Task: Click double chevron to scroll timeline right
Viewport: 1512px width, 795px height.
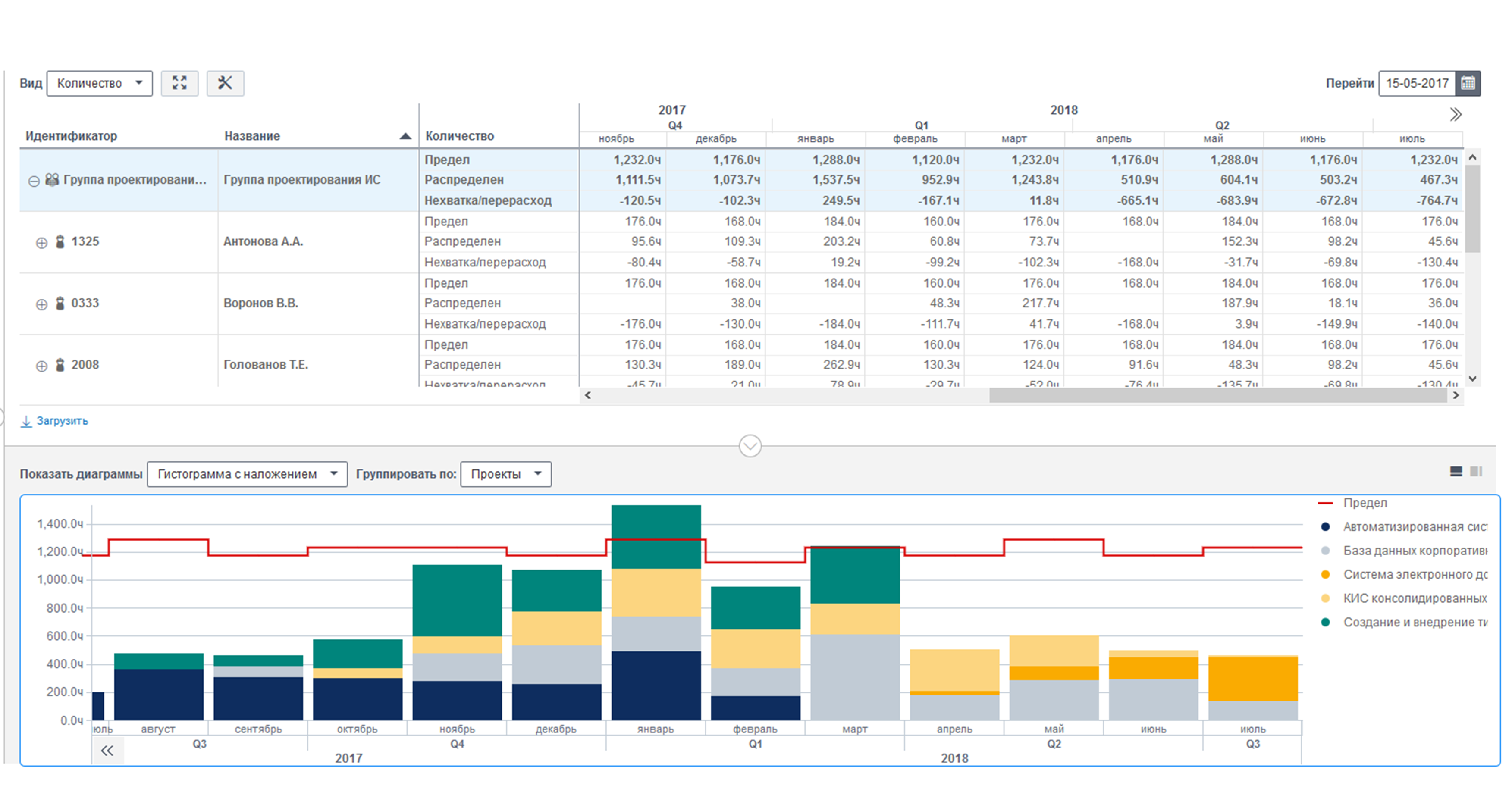Action: pyautogui.click(x=1456, y=114)
